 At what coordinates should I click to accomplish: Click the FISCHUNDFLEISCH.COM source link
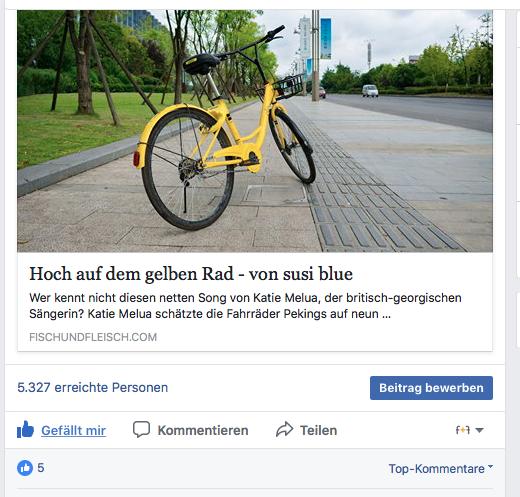click(93, 337)
